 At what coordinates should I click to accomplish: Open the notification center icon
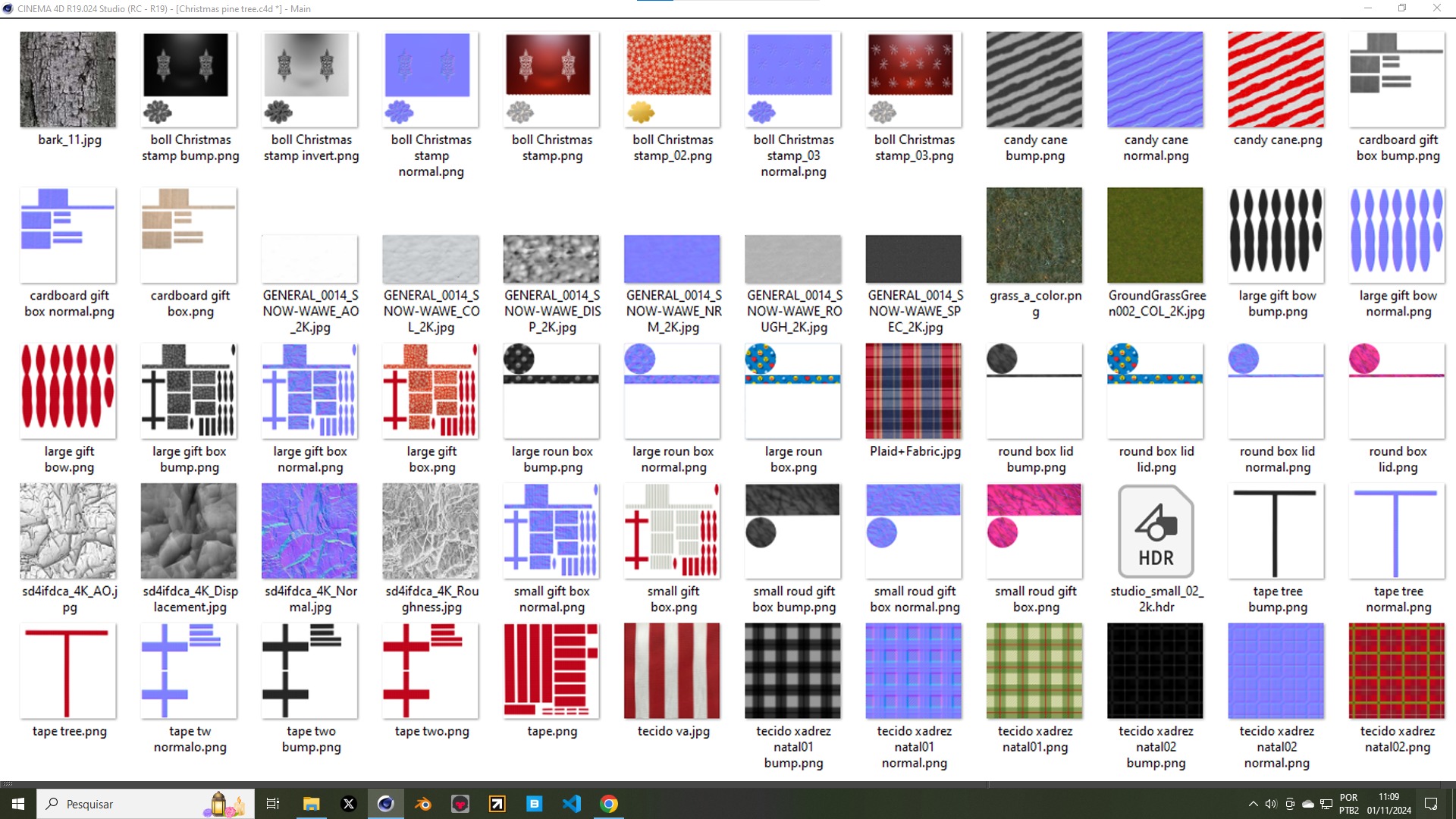pos(1431,804)
